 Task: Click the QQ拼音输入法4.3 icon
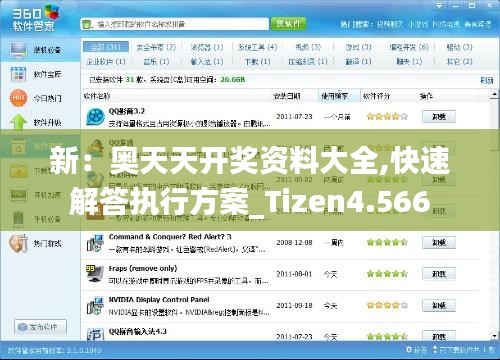click(x=95, y=334)
